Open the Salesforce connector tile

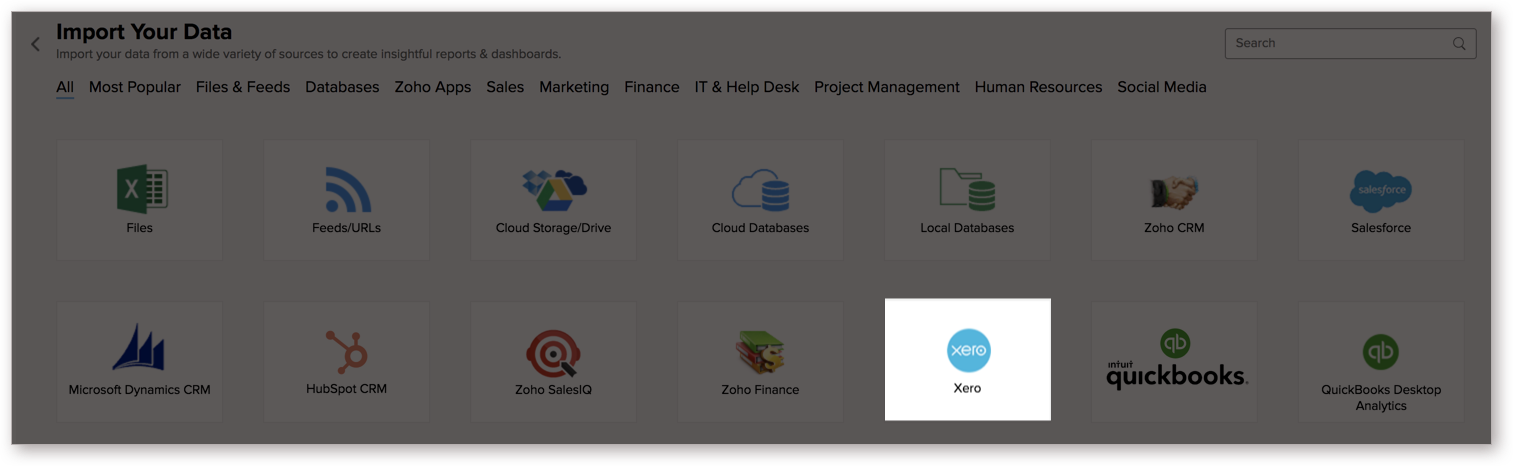tap(1381, 200)
